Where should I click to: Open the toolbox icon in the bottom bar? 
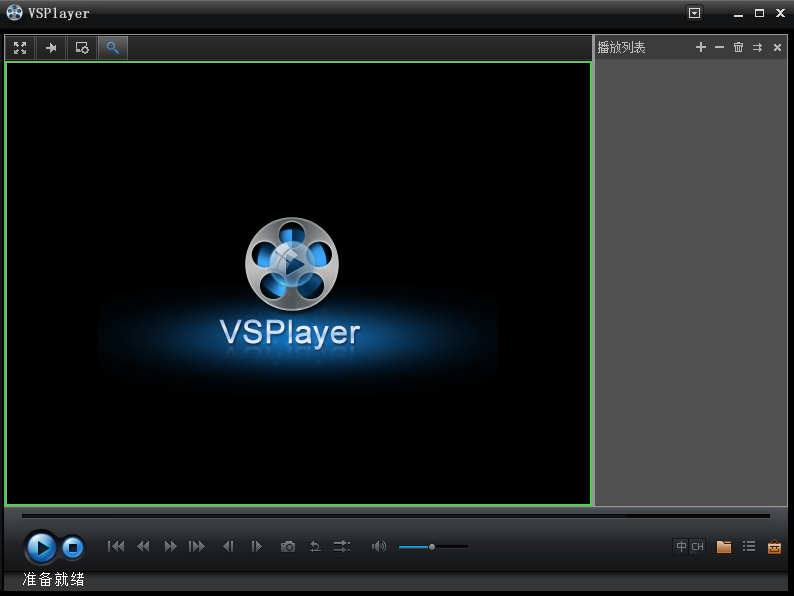(774, 547)
